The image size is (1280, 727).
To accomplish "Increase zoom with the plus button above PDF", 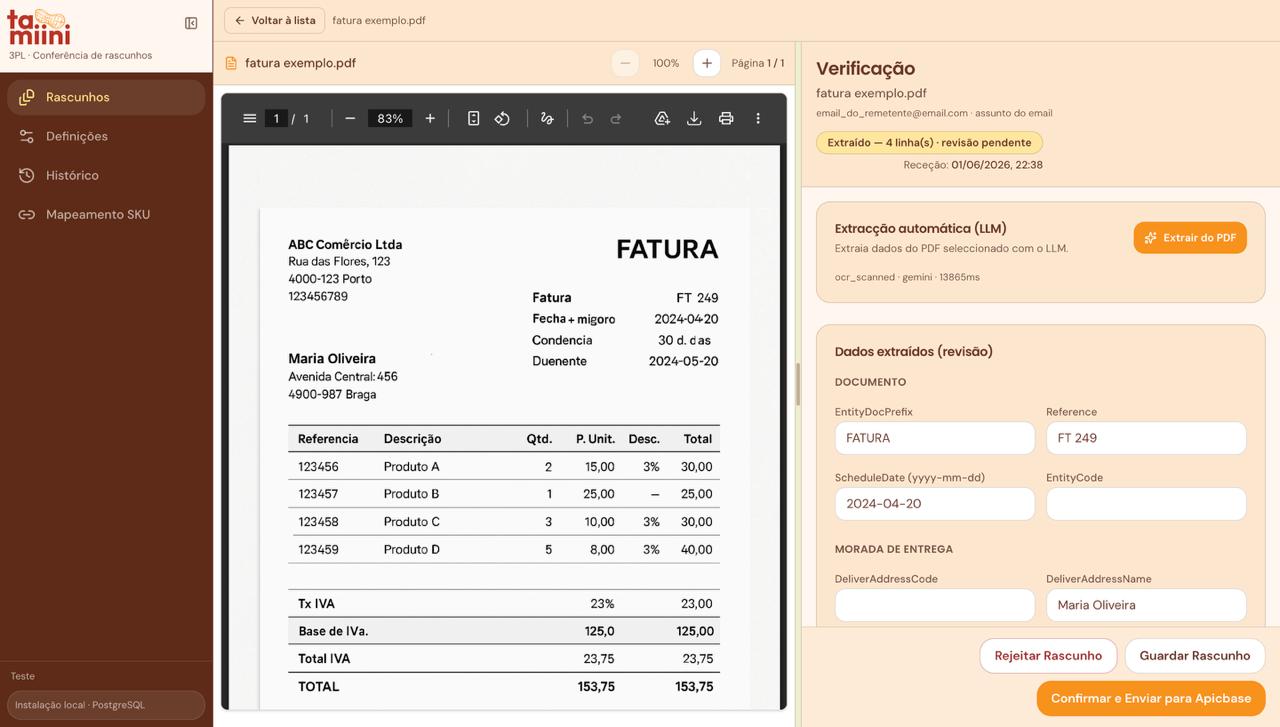I will pyautogui.click(x=706, y=63).
